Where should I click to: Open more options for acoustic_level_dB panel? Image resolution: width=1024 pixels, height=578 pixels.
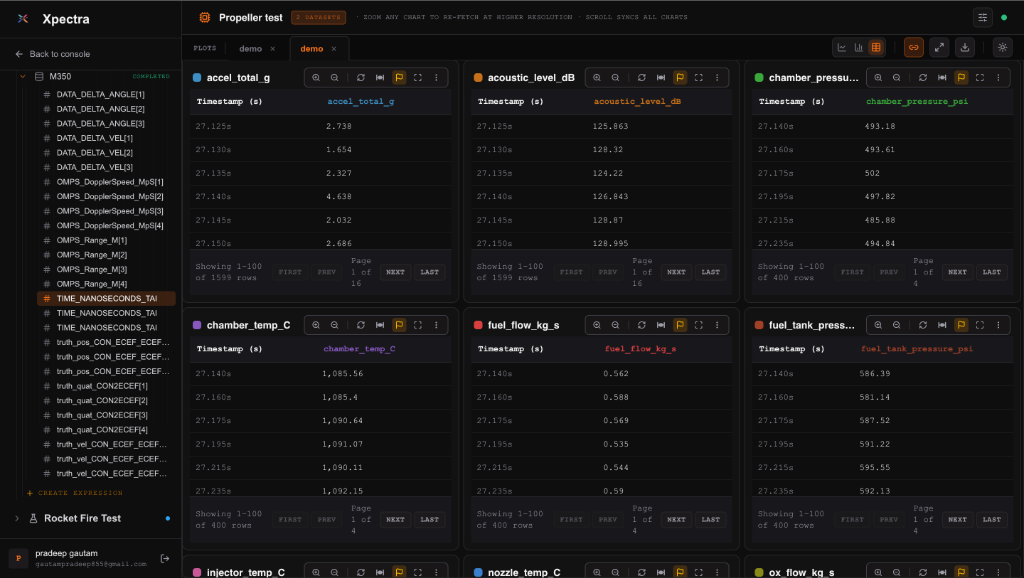click(717, 78)
